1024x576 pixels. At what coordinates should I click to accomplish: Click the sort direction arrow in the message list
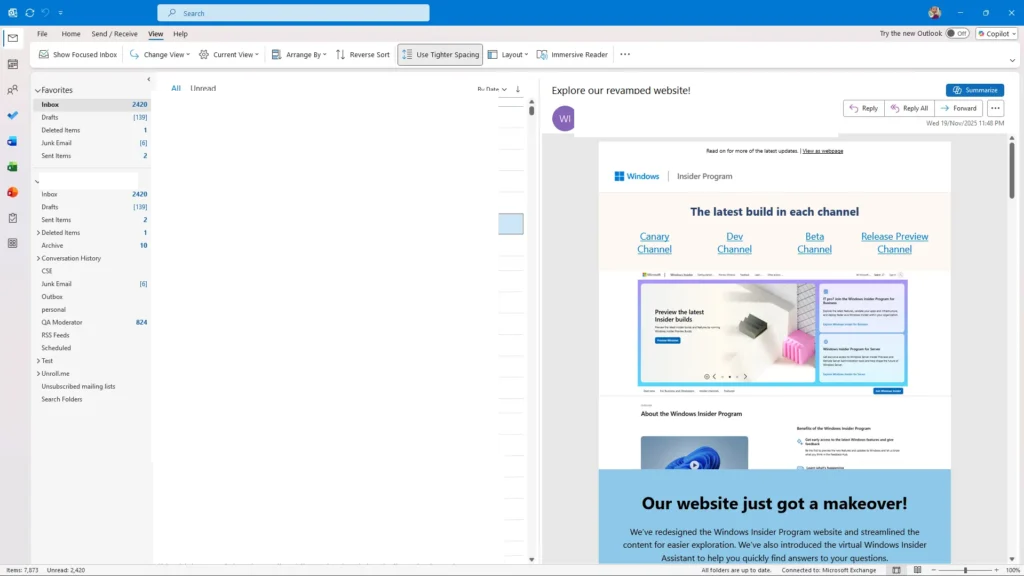(518, 89)
